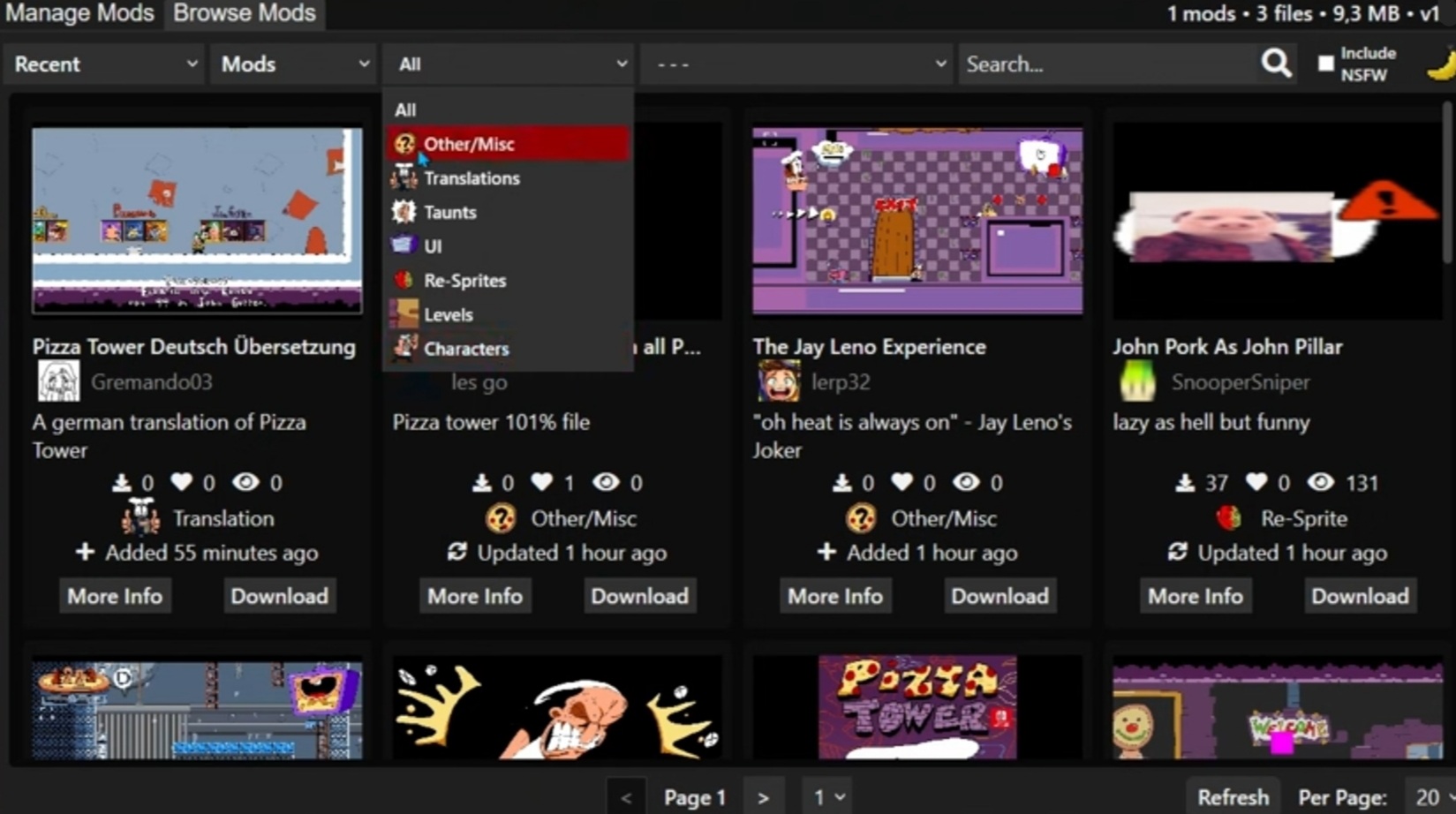Click heart icon on The Jay Leno Experience
Viewport: 1456px width, 814px height.
coord(902,482)
